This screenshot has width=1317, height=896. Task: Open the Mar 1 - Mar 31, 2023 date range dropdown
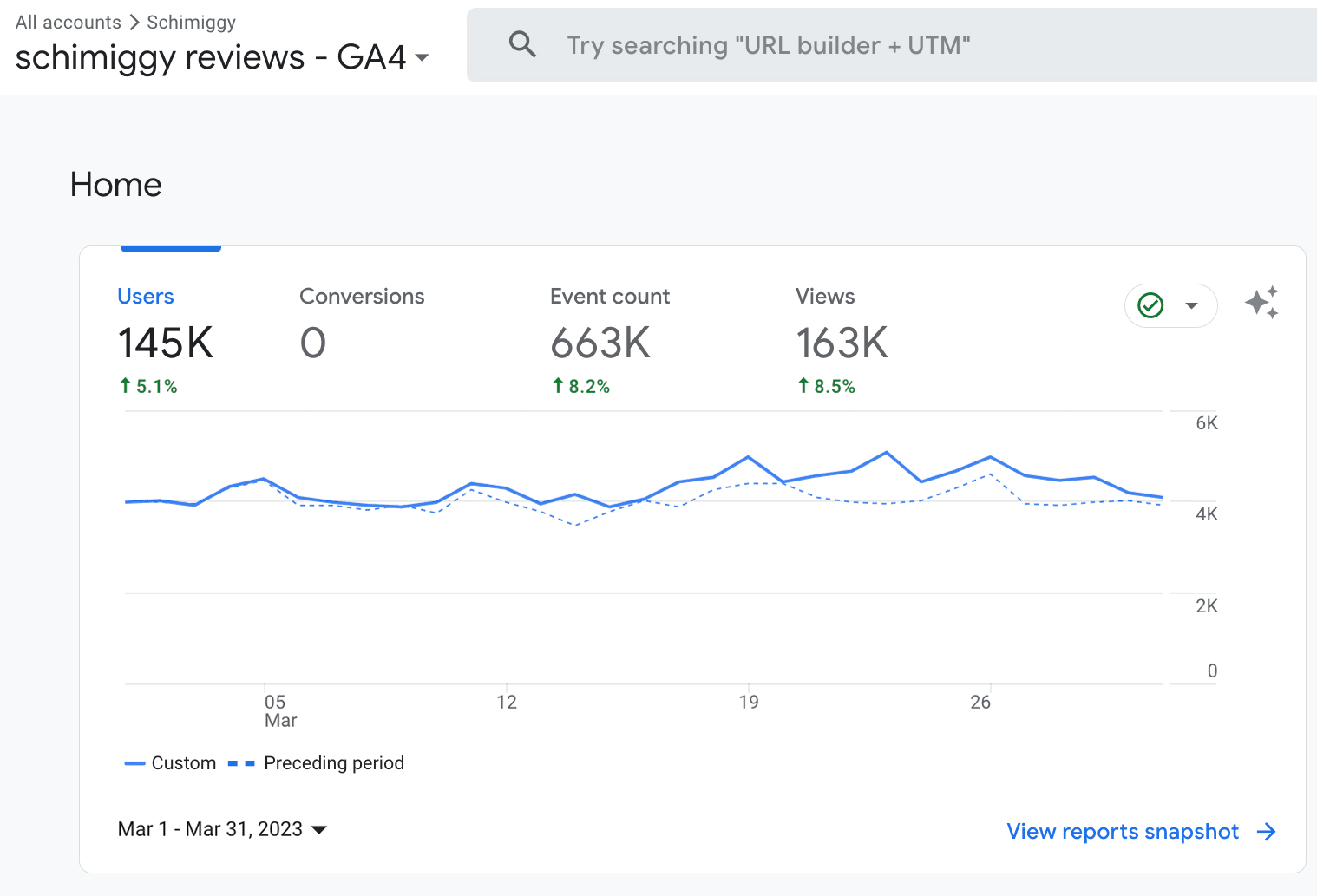pyautogui.click(x=222, y=829)
